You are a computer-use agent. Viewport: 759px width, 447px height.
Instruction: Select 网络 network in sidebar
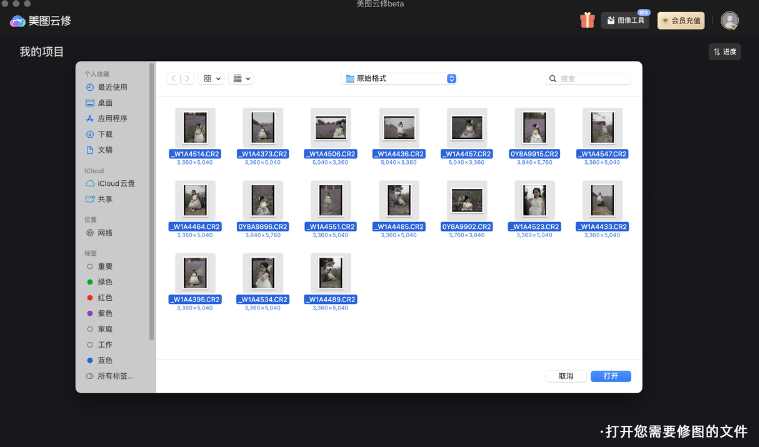pyautogui.click(x=105, y=233)
